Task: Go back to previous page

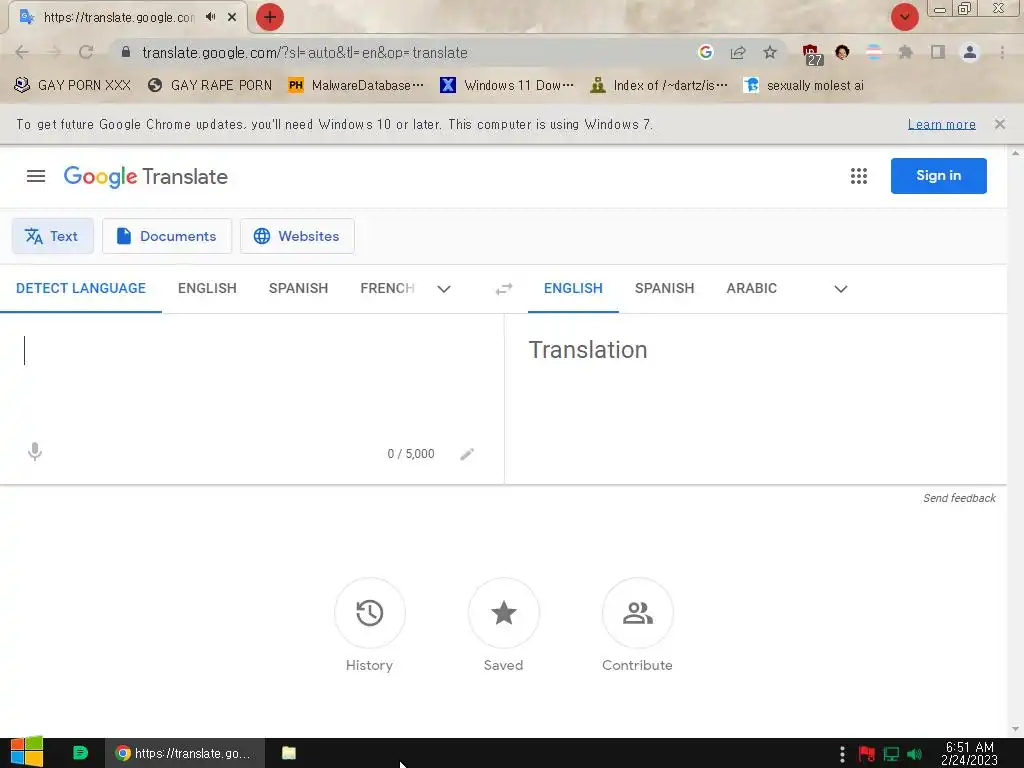Action: 22,52
